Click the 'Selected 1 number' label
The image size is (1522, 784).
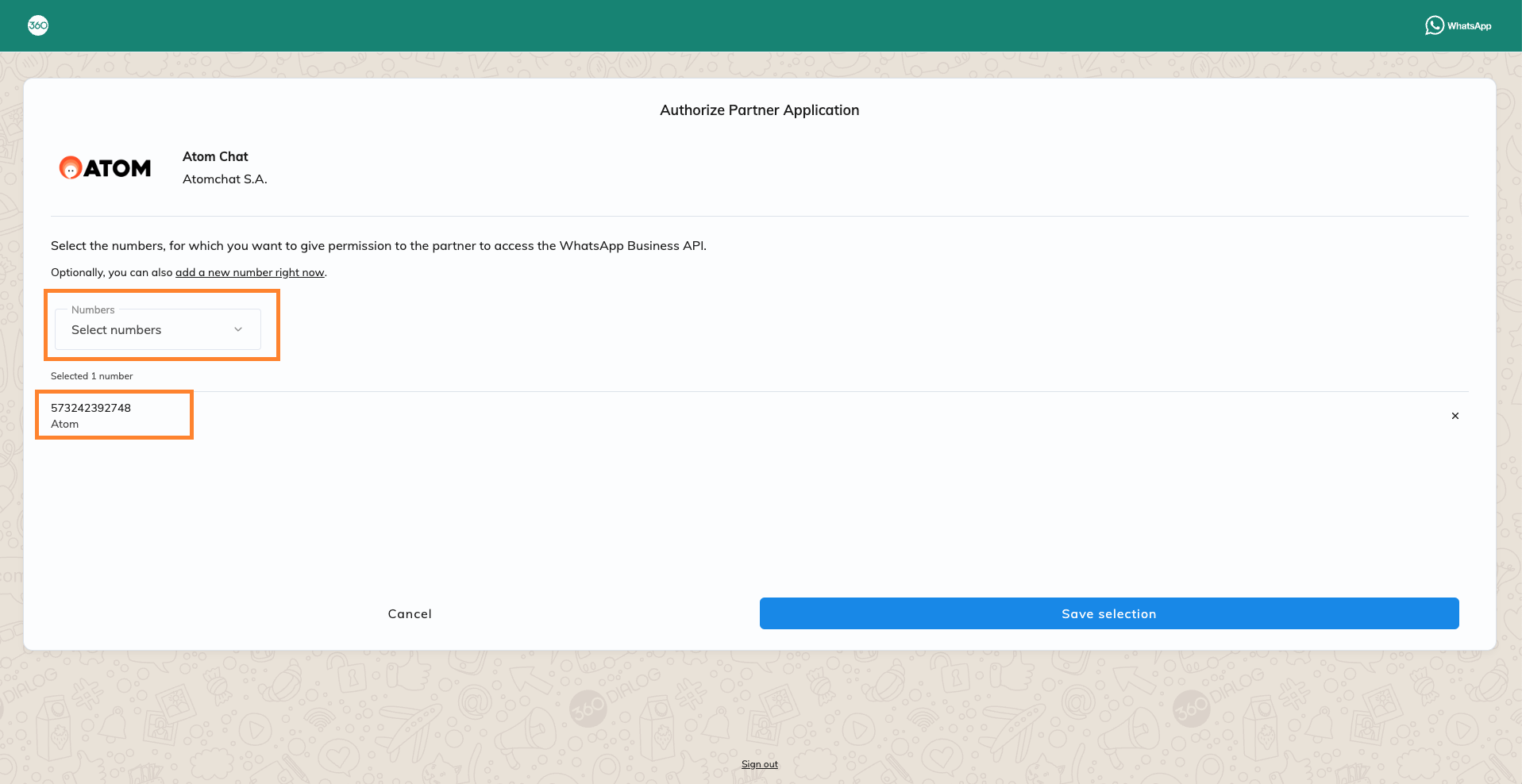pyautogui.click(x=92, y=376)
